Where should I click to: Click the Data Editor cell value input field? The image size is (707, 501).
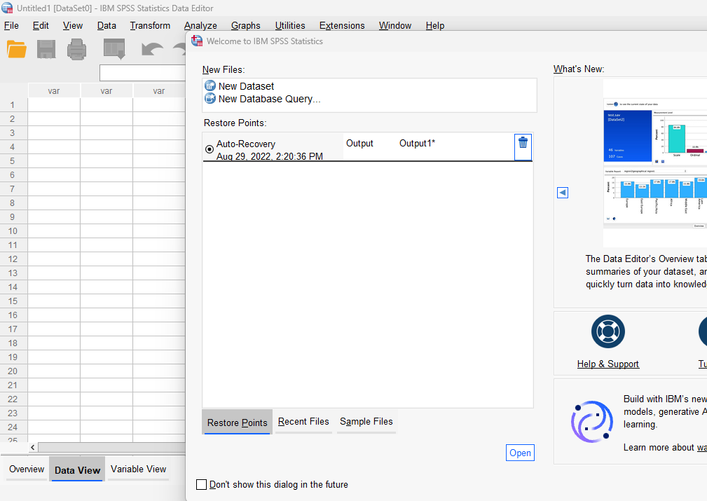[142, 73]
